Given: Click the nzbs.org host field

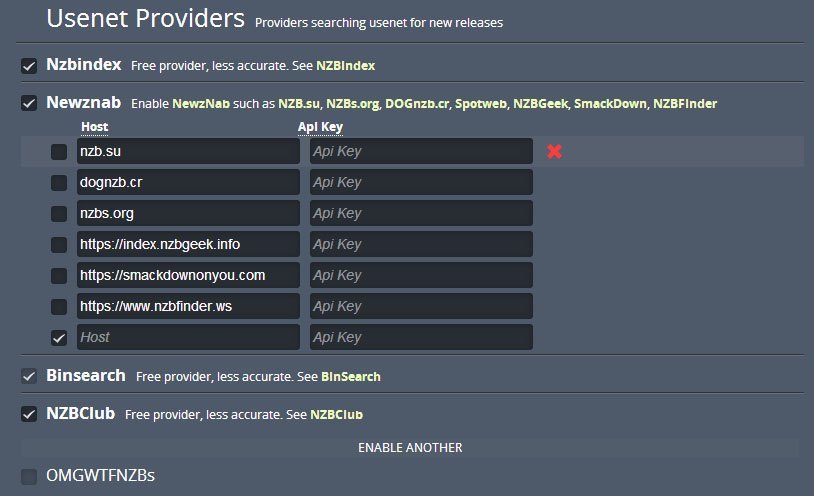Looking at the screenshot, I should coord(188,213).
